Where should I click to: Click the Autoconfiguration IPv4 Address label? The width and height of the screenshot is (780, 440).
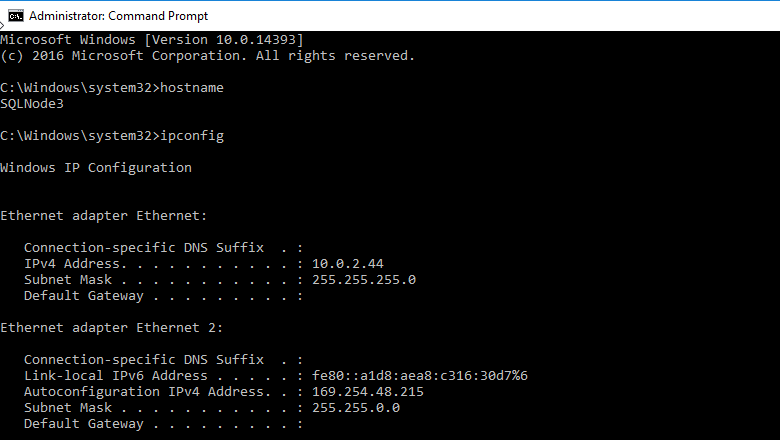pos(136,392)
